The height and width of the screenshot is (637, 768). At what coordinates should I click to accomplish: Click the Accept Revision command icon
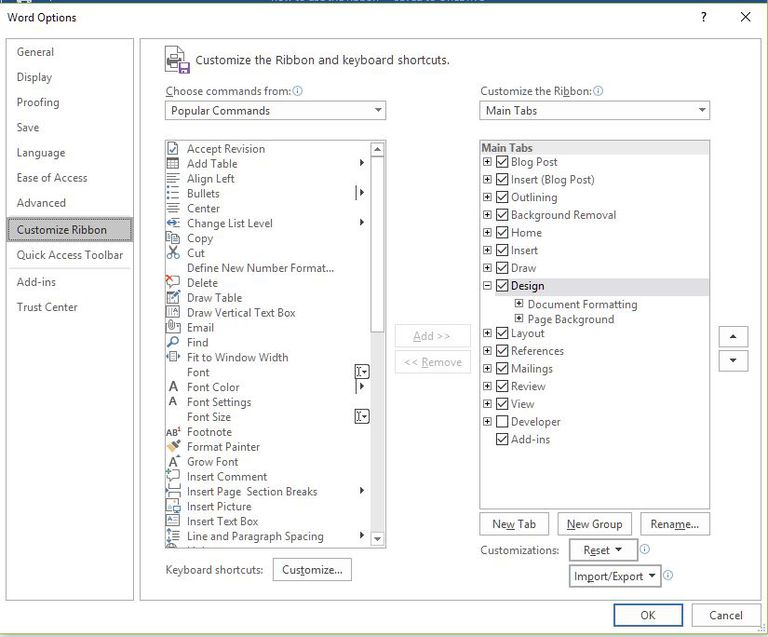(173, 148)
